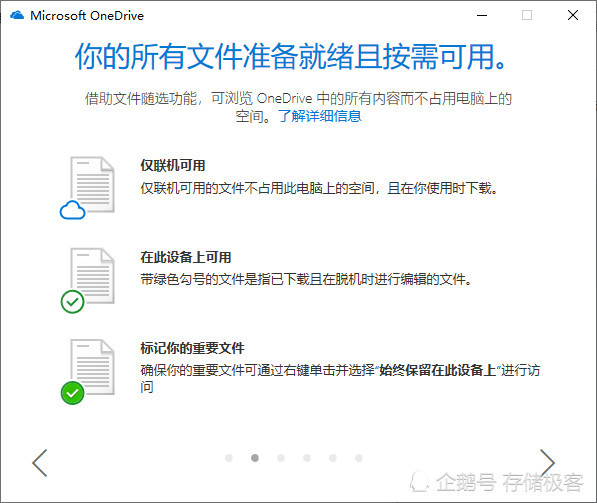Viewport: 597px width, 503px height.
Task: Minimize the Microsoft OneDrive window
Action: point(482,15)
